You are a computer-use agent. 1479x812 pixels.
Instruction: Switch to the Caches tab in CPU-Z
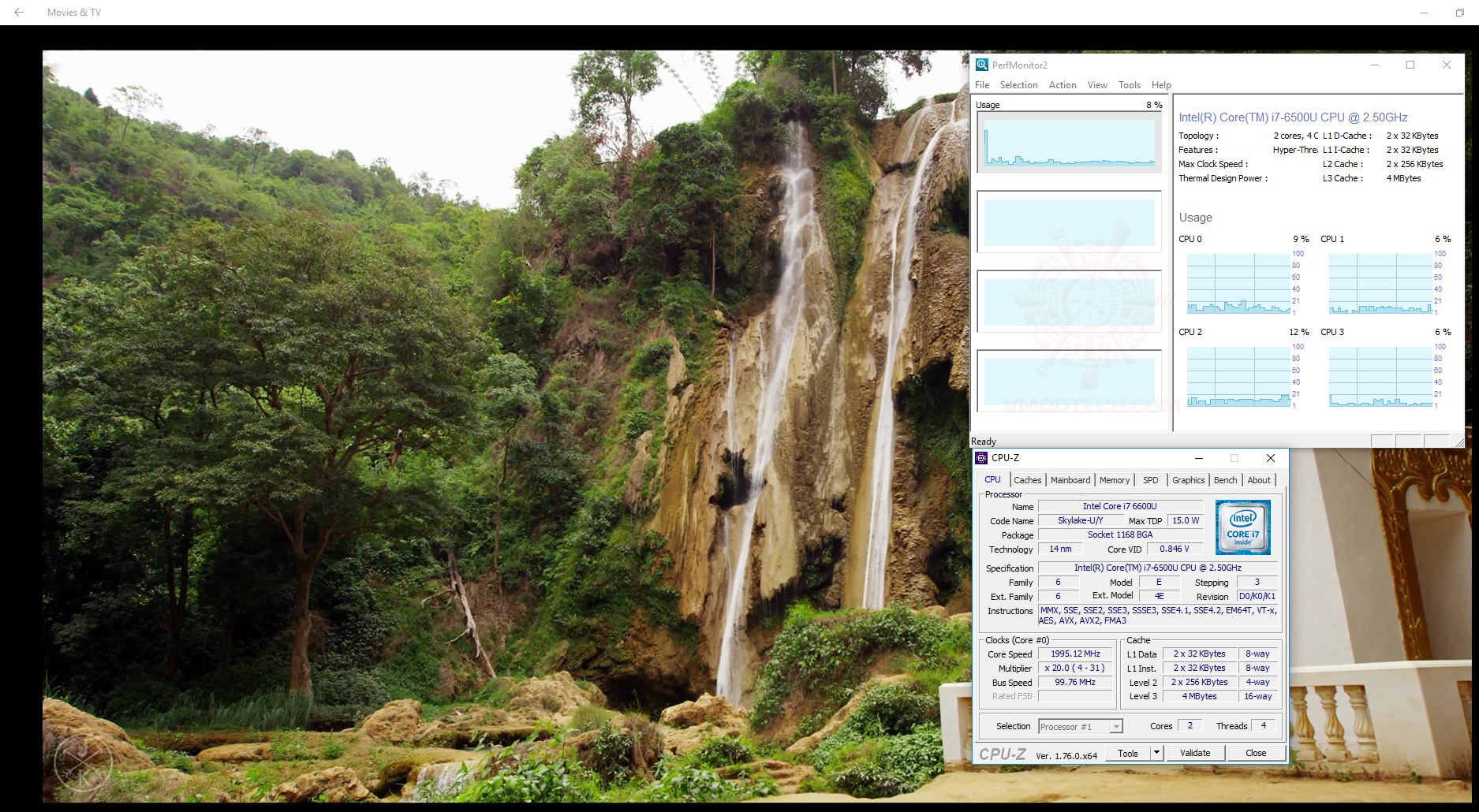(x=1027, y=480)
